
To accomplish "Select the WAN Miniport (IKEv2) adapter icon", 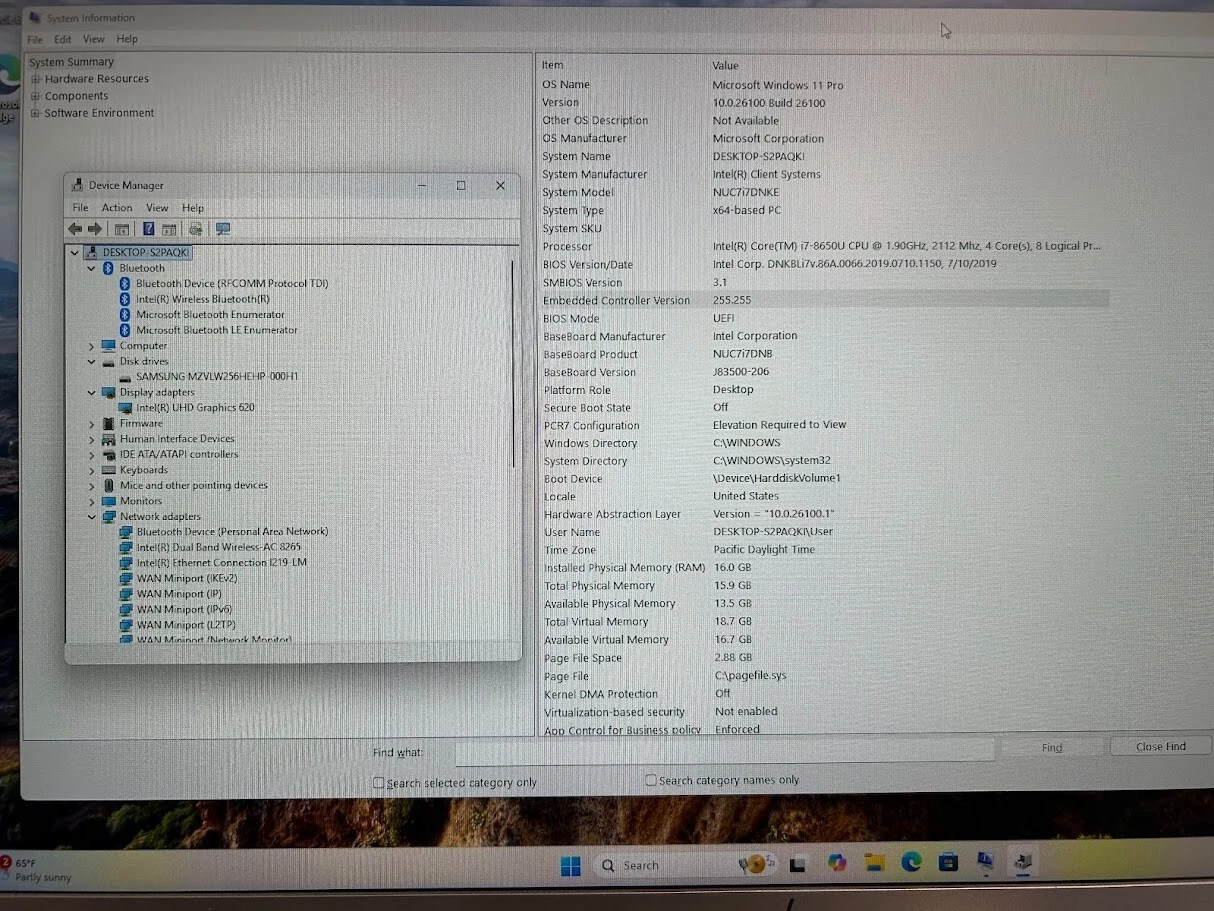I will tap(125, 579).
